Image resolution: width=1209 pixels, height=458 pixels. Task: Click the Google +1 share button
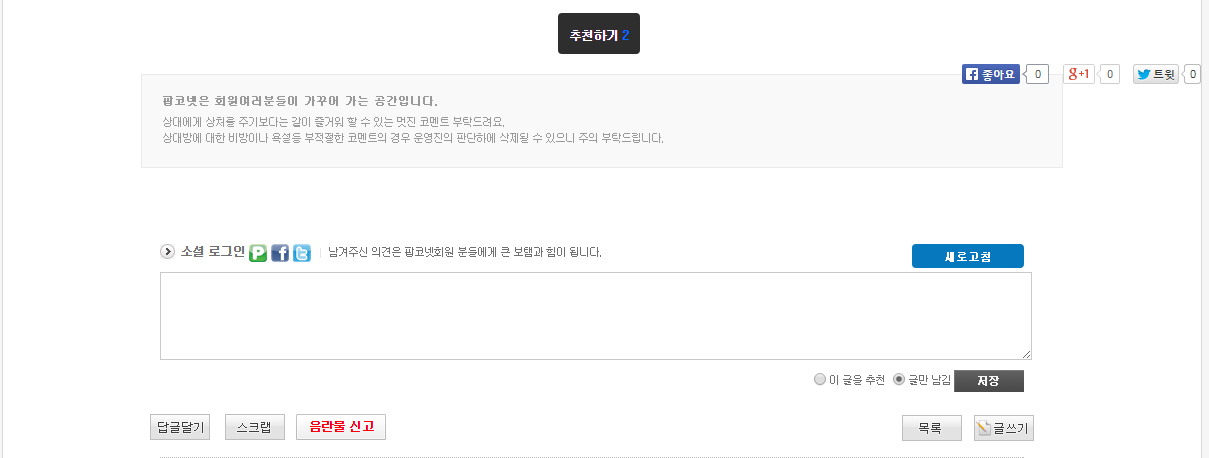[1079, 74]
